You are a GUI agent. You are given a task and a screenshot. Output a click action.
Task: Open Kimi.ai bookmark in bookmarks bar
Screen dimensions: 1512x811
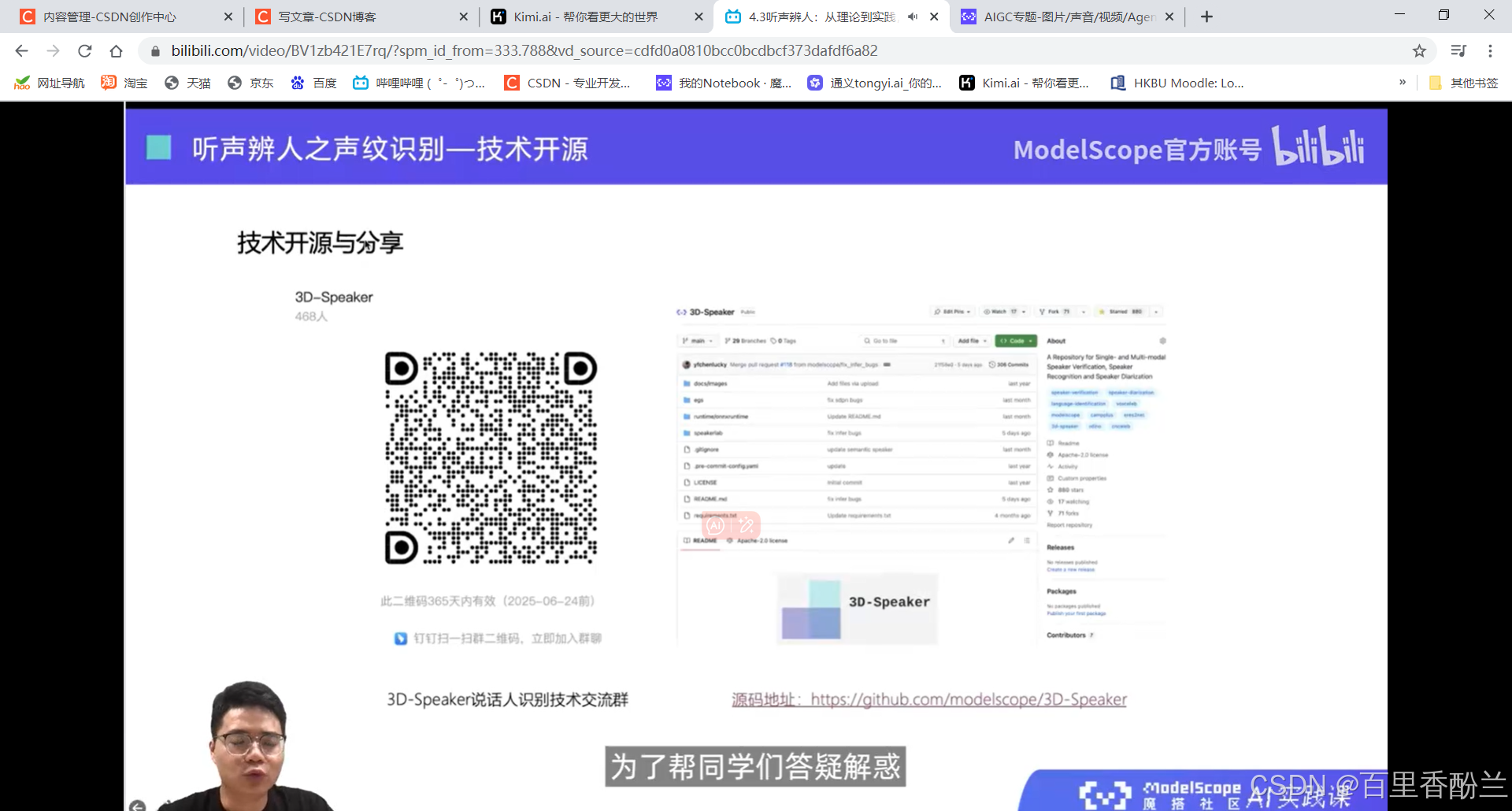click(1024, 83)
